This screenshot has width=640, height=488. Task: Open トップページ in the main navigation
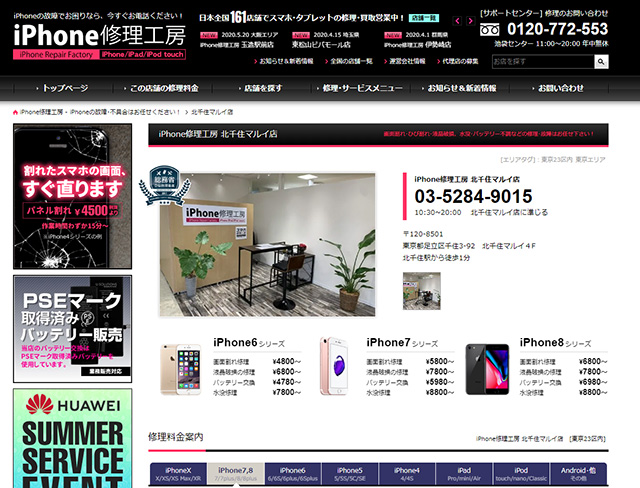pyautogui.click(x=63, y=88)
